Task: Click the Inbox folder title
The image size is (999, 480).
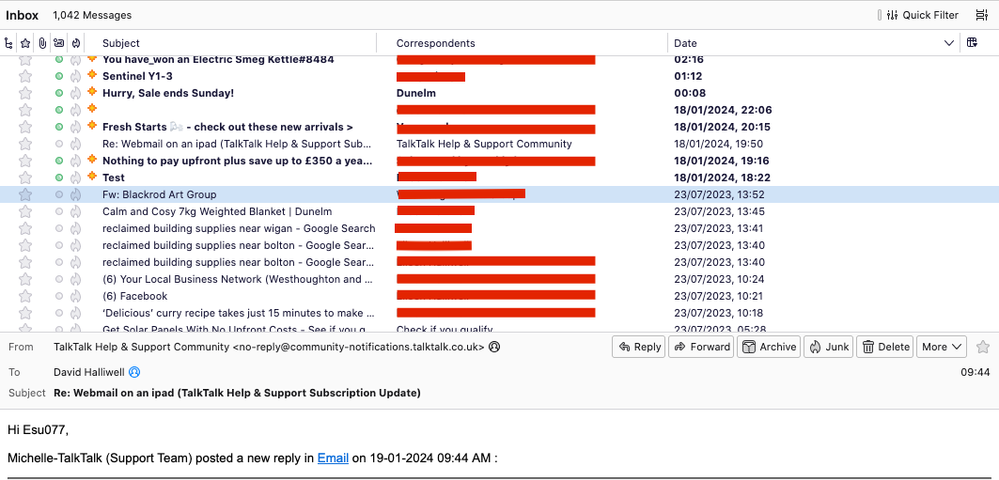Action: tap(22, 15)
